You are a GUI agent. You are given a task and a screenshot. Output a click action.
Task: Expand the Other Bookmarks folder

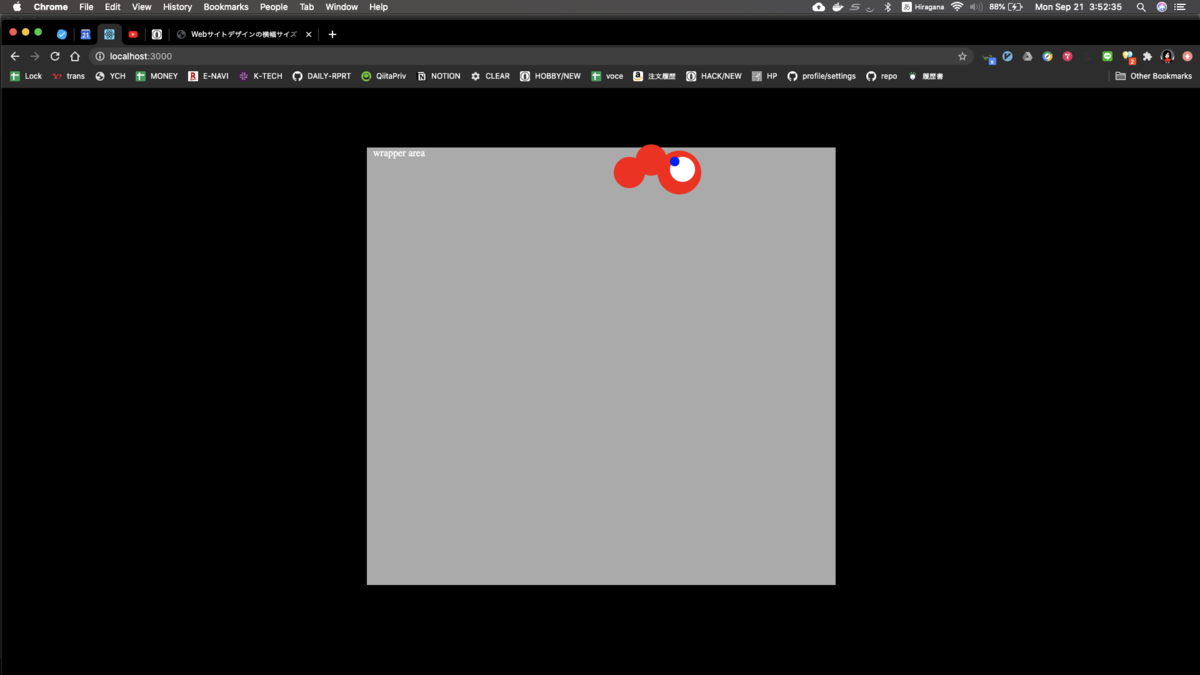(1153, 76)
